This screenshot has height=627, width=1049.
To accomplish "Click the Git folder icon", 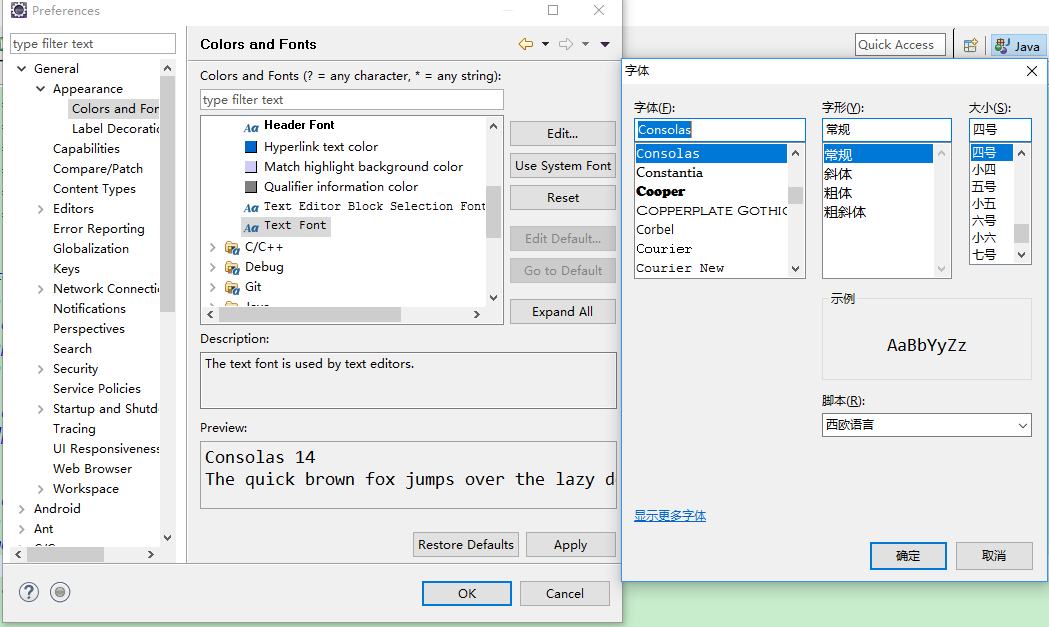I will pos(232,288).
